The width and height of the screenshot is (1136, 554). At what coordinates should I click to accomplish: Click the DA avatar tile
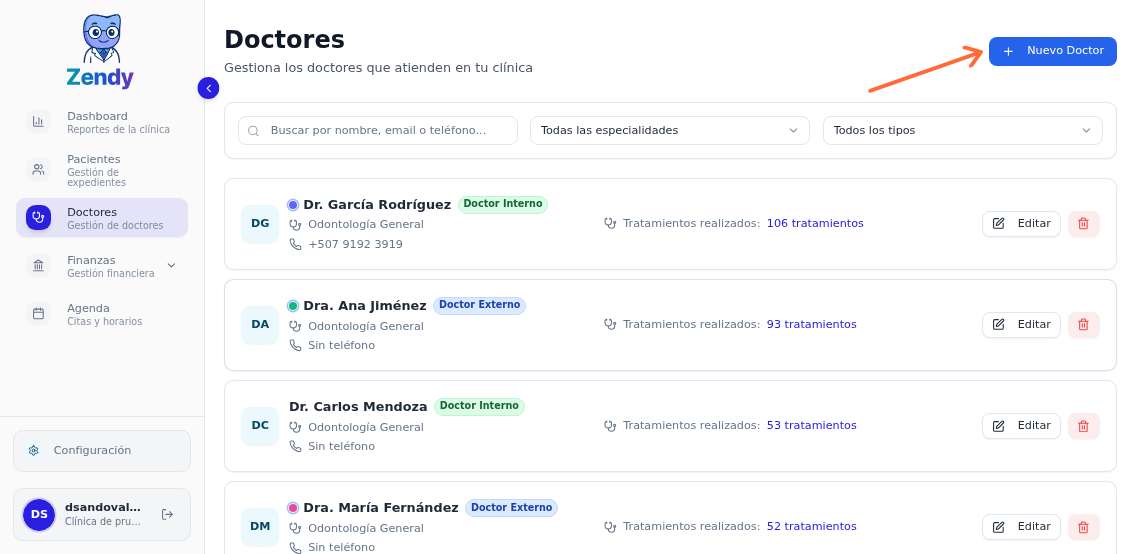click(x=260, y=324)
